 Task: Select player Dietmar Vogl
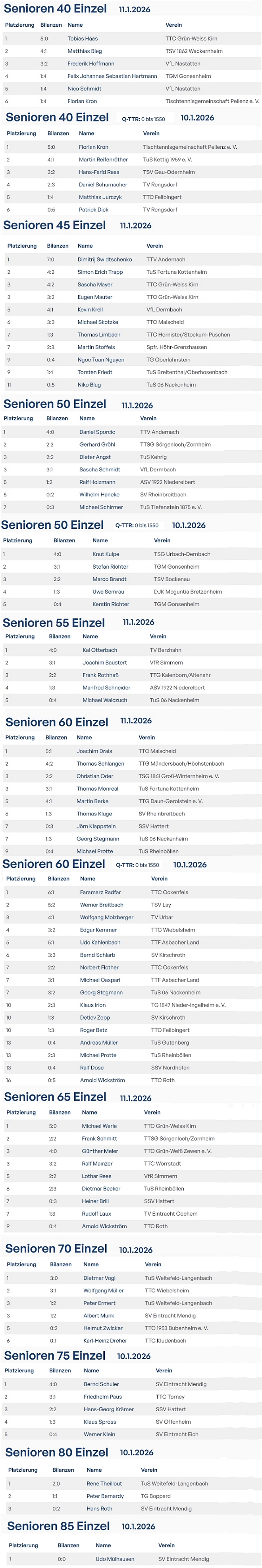(99, 1278)
